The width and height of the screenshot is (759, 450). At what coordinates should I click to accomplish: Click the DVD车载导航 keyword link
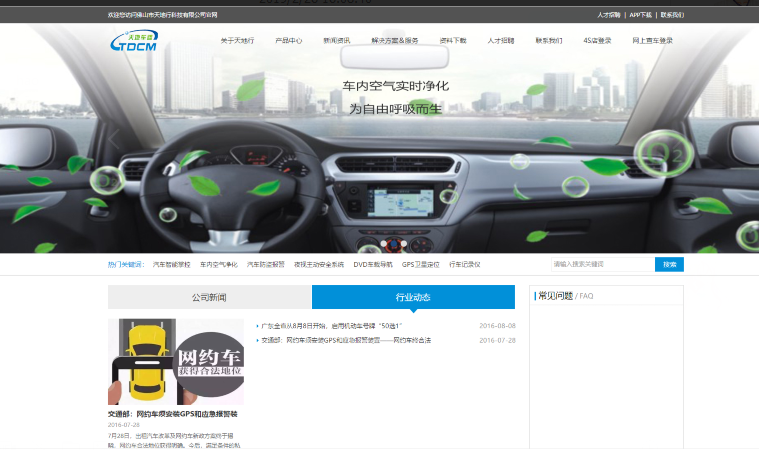(372, 265)
